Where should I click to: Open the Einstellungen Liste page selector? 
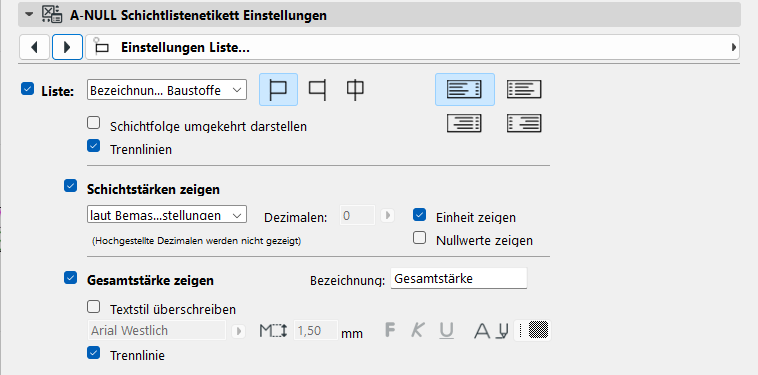(x=412, y=47)
